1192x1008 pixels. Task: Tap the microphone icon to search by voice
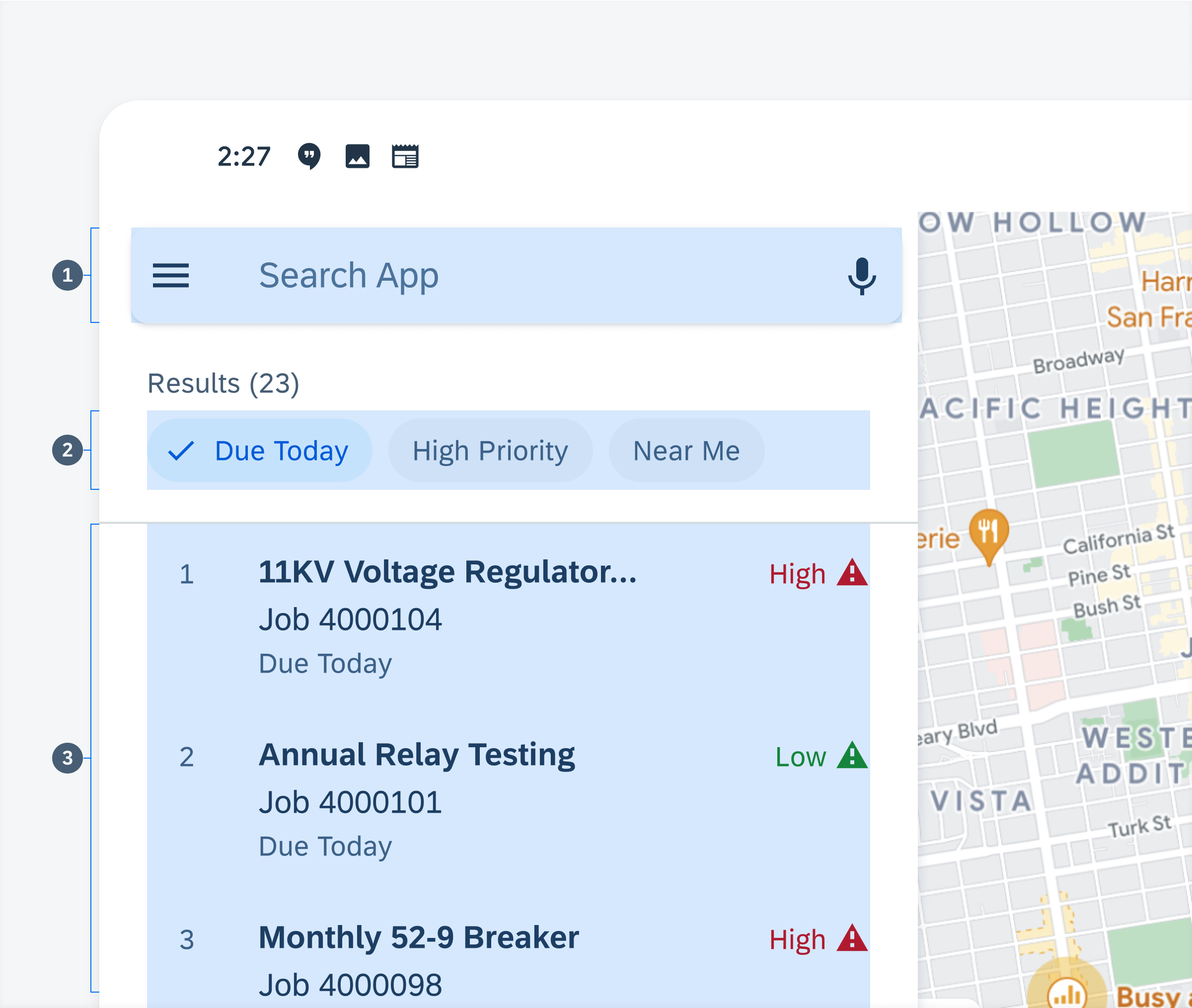(862, 275)
